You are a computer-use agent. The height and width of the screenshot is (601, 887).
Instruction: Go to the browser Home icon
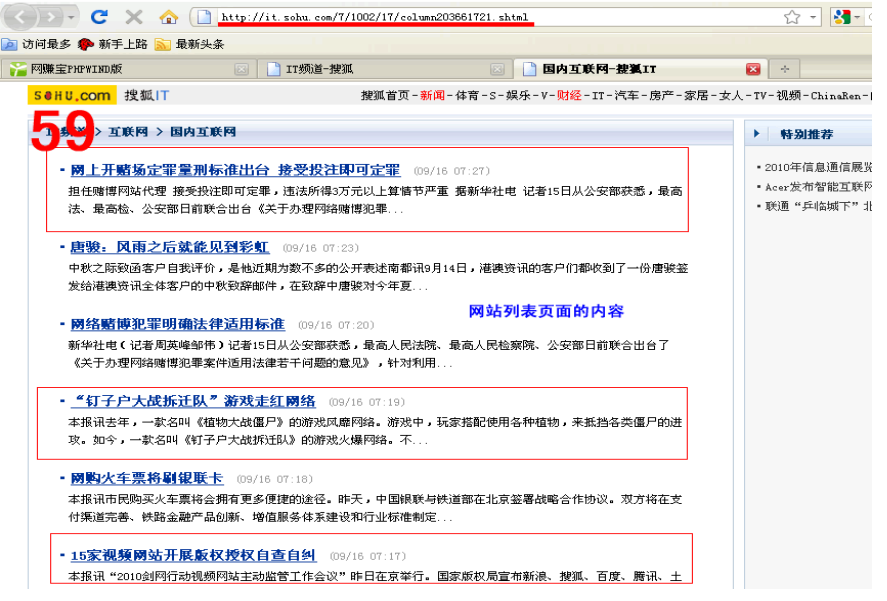click(169, 17)
